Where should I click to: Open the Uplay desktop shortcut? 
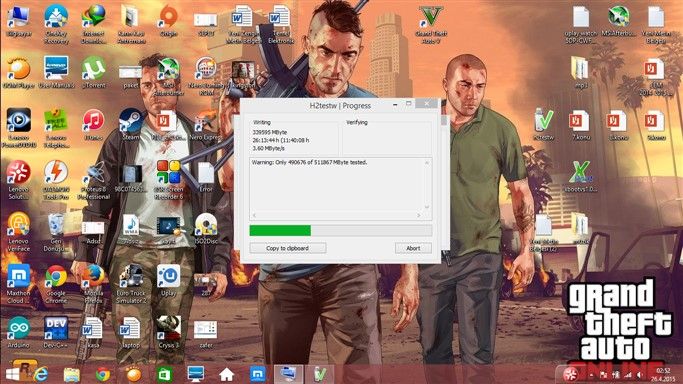[169, 280]
